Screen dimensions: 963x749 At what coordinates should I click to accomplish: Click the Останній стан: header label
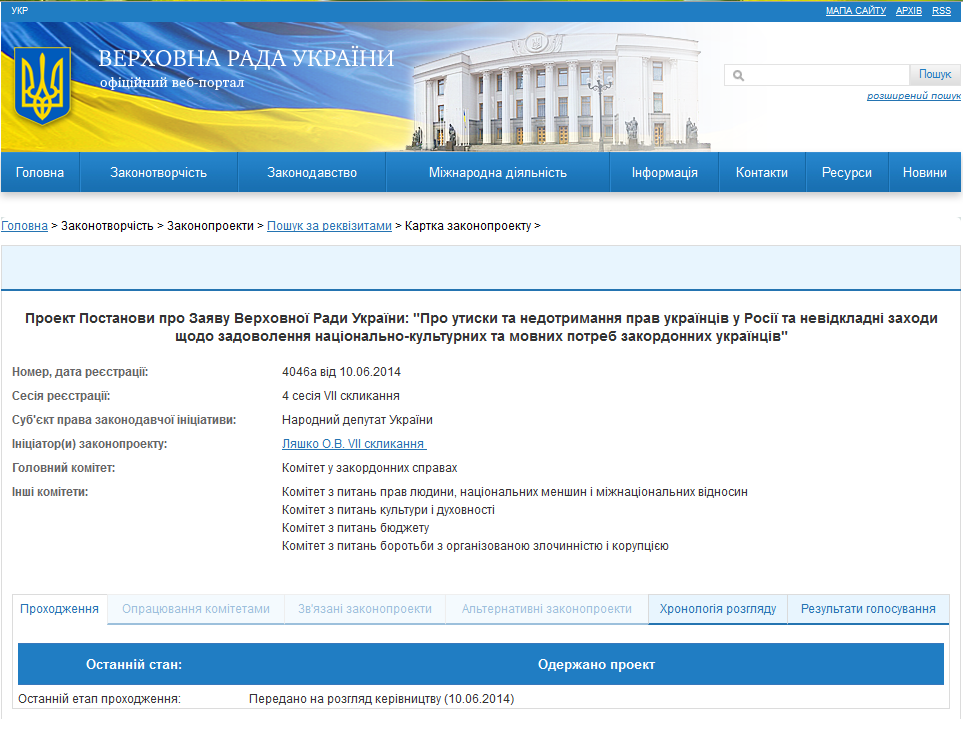[x=134, y=665]
